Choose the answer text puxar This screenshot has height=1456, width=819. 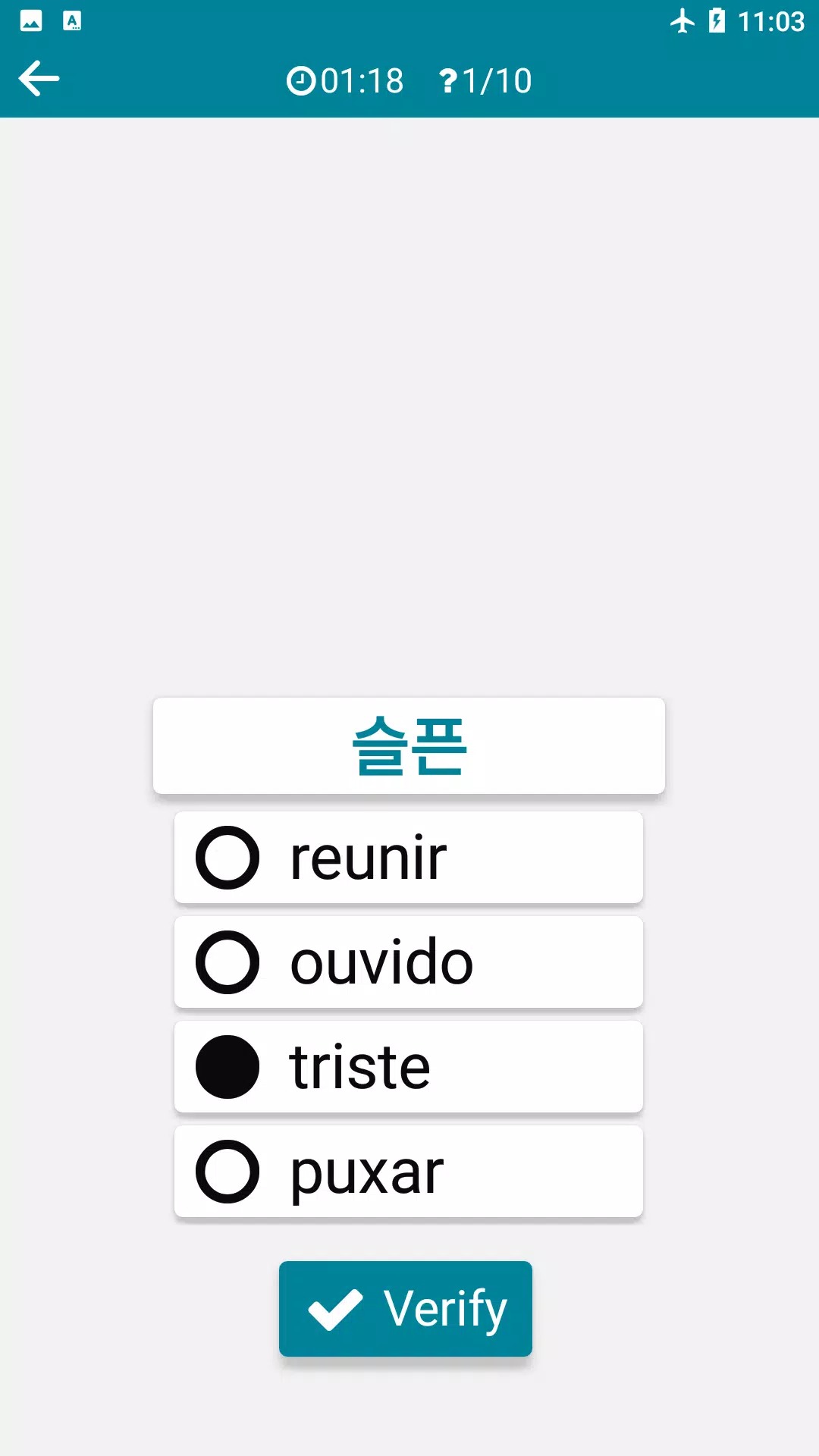coord(367,1172)
